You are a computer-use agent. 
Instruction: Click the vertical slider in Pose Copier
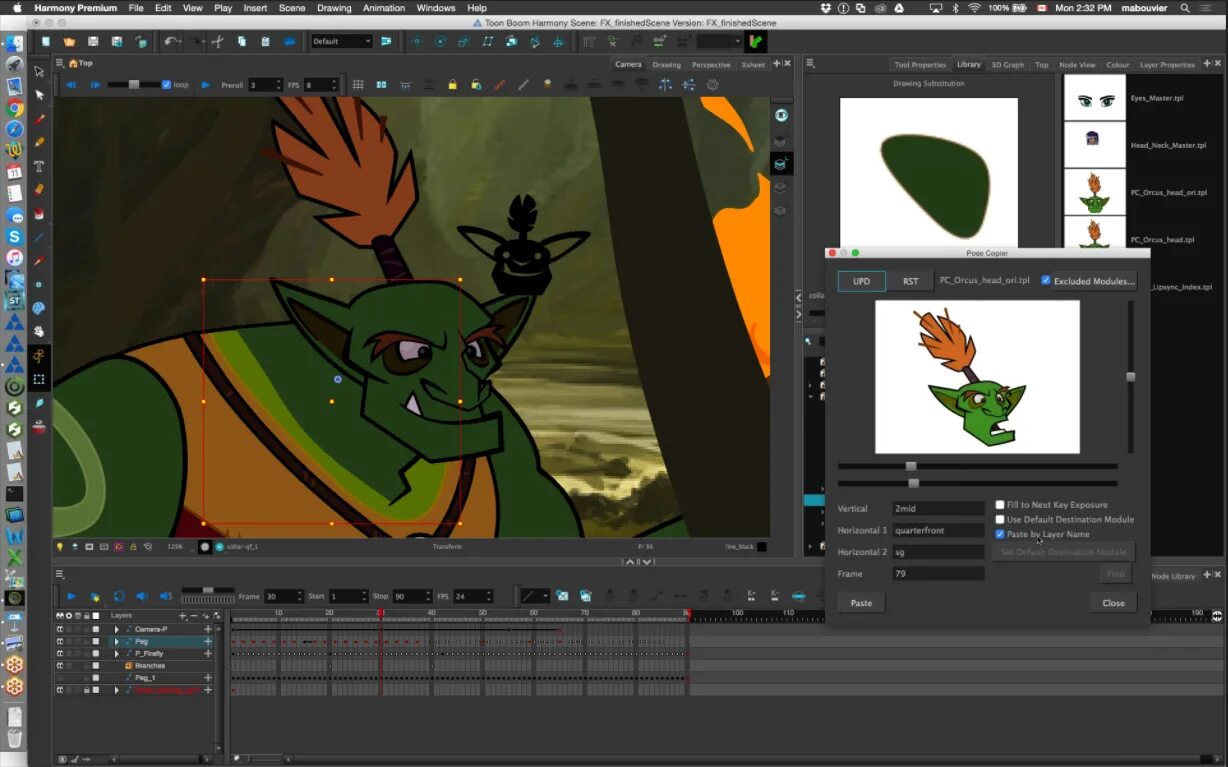1131,377
